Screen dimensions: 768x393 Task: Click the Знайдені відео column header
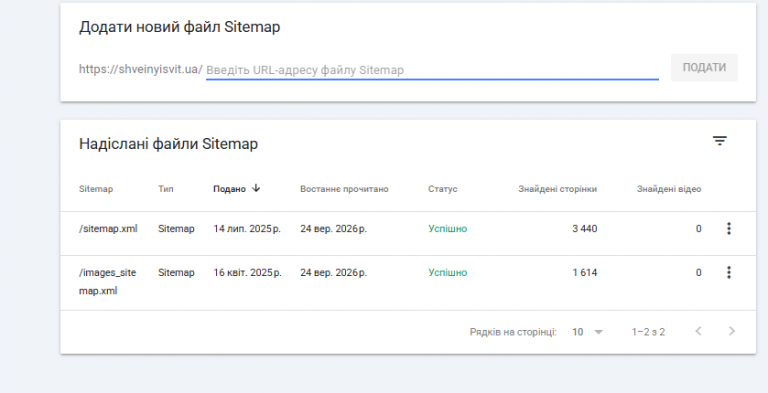pos(669,189)
